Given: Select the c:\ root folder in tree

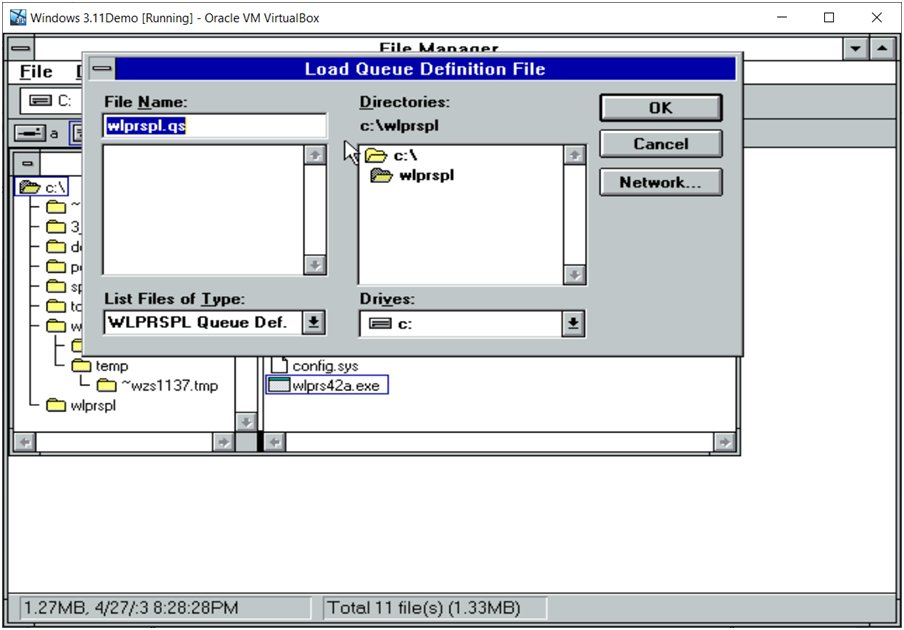Looking at the screenshot, I should click(42, 187).
